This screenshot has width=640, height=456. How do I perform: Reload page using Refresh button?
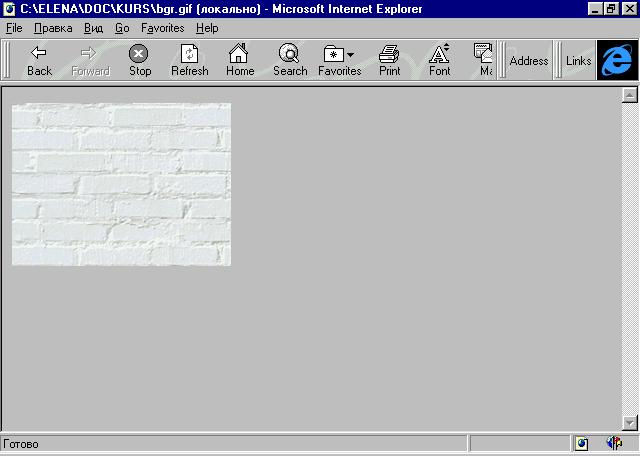pyautogui.click(x=189, y=60)
